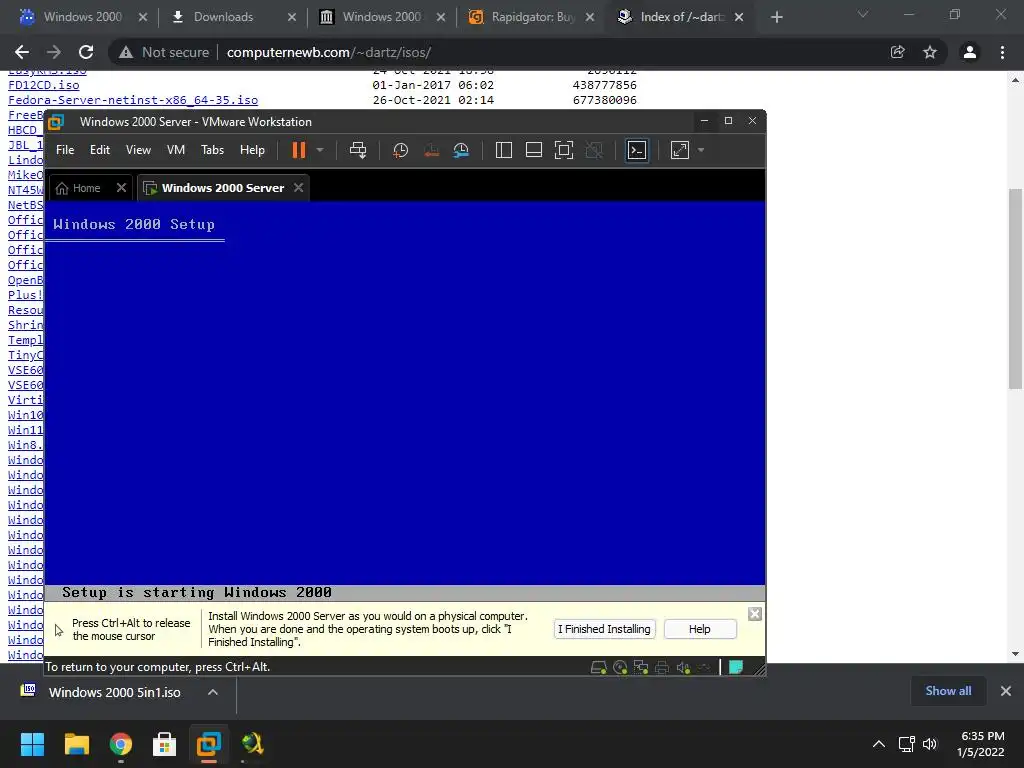The width and height of the screenshot is (1024, 768).
Task: Open the VMware File menu
Action: pos(65,150)
